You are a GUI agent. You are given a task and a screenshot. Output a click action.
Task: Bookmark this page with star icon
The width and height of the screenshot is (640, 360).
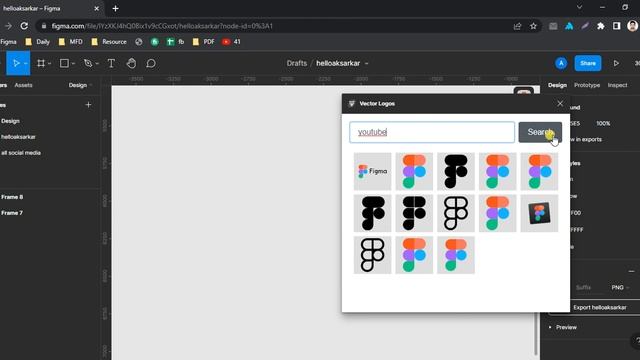click(533, 26)
